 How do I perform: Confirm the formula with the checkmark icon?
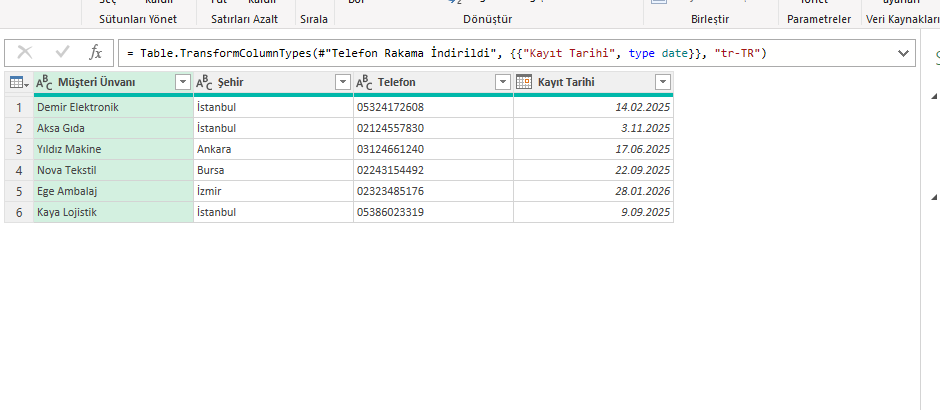(x=62, y=53)
